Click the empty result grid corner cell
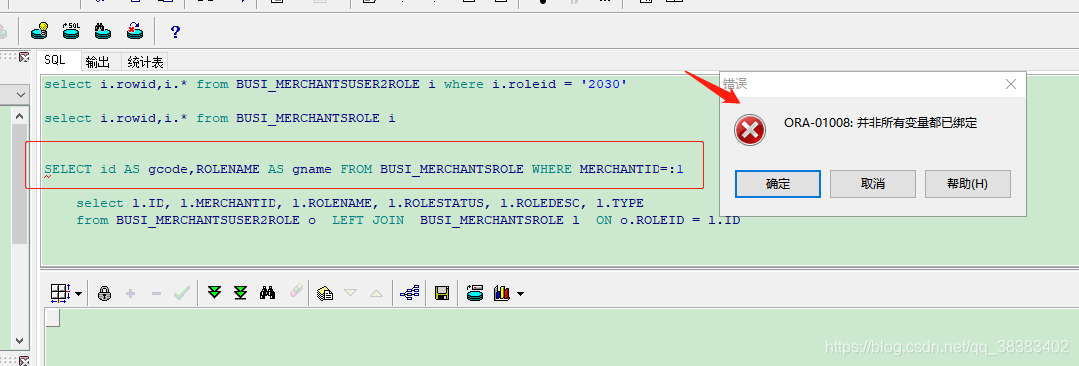 pos(52,317)
